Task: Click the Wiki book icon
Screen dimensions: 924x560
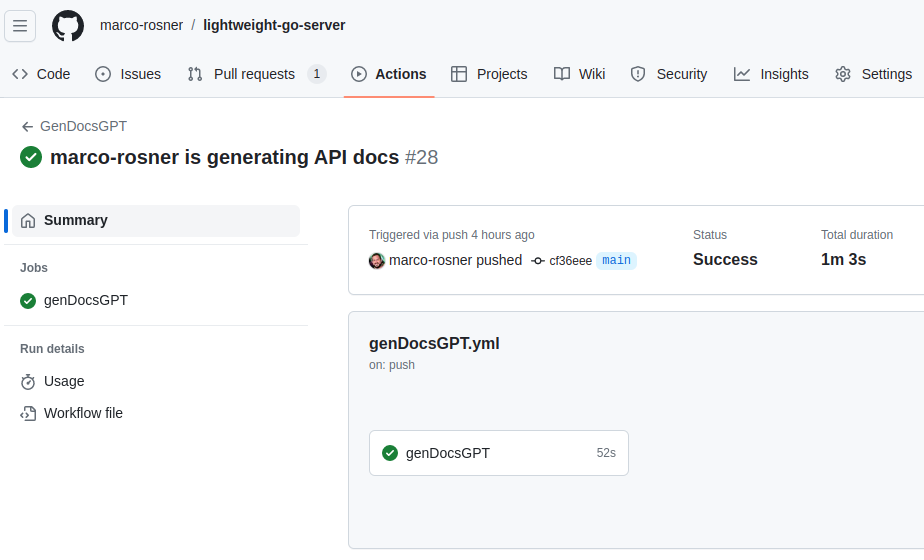Action: pos(562,74)
